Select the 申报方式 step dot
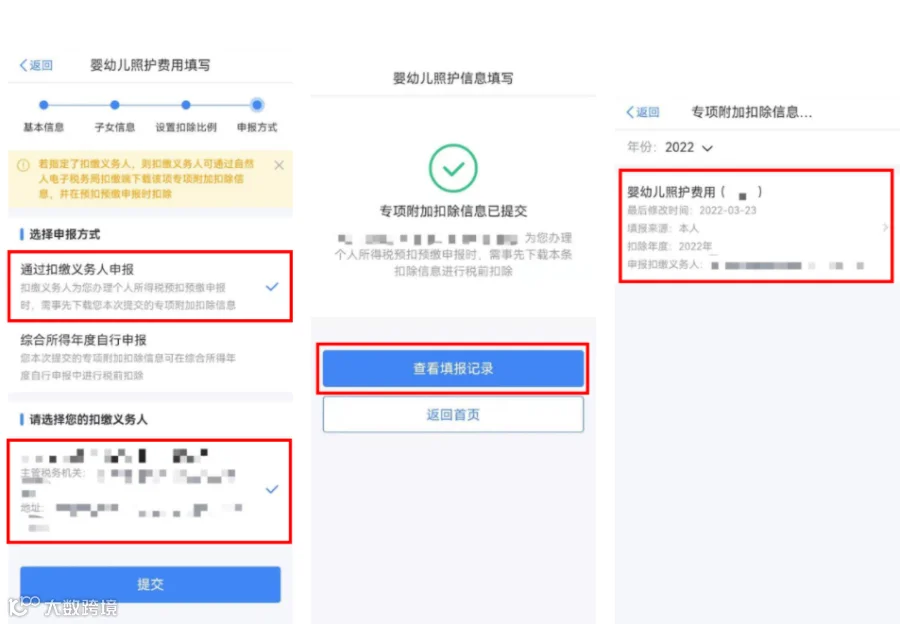This screenshot has height=624, width=900. [257, 105]
